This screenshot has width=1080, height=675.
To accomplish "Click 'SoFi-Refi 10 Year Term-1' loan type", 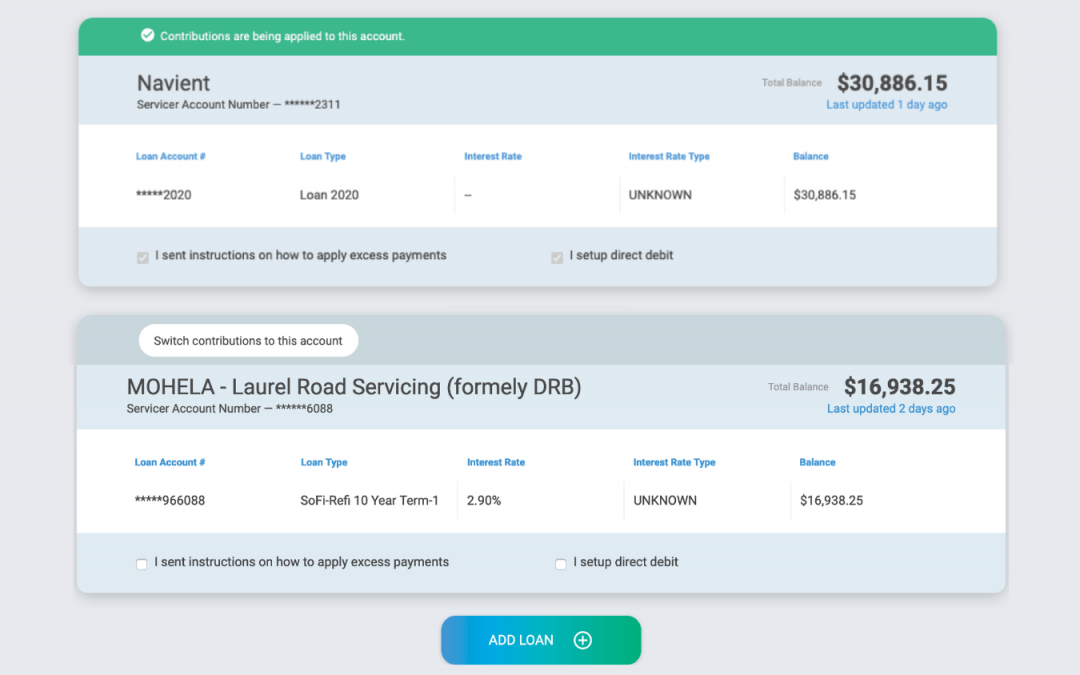I will [369, 501].
